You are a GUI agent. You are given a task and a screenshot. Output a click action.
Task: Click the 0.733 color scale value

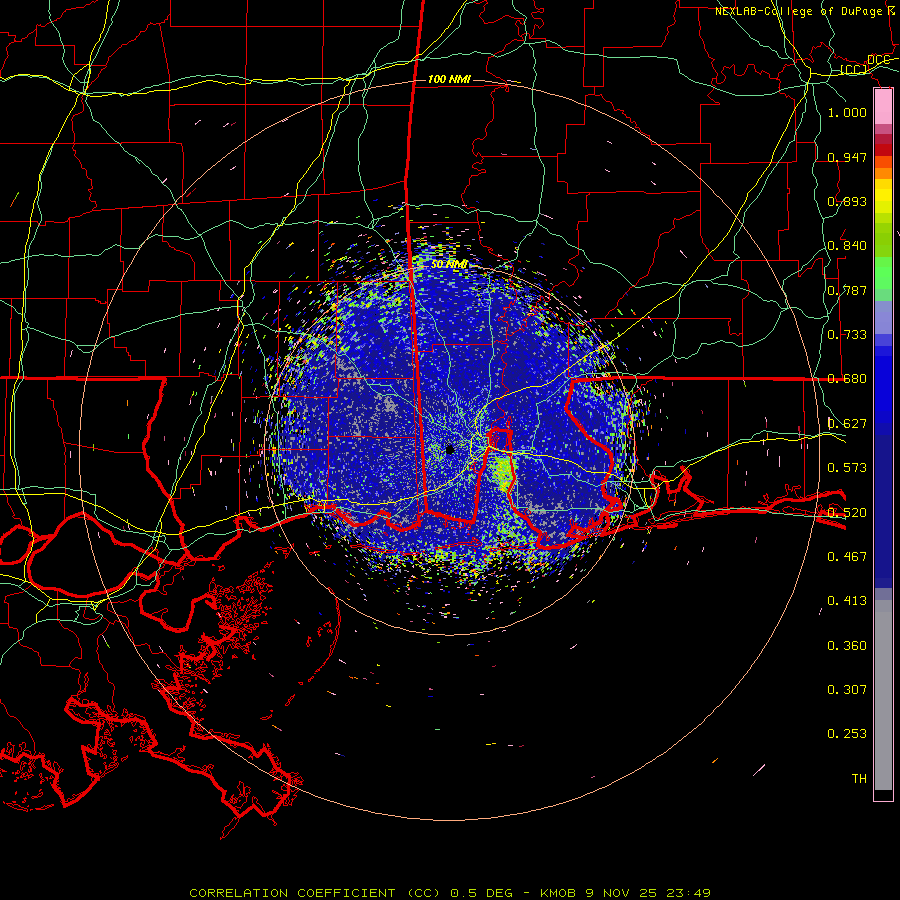click(x=847, y=335)
